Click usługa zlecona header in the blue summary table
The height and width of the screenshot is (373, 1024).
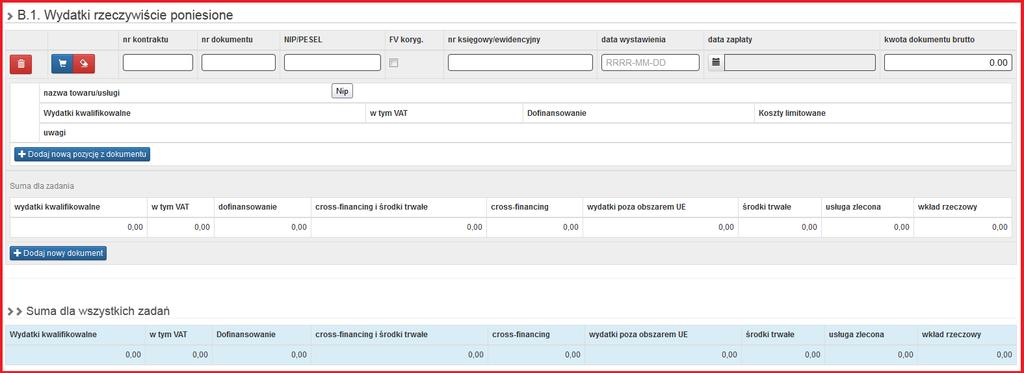856,334
